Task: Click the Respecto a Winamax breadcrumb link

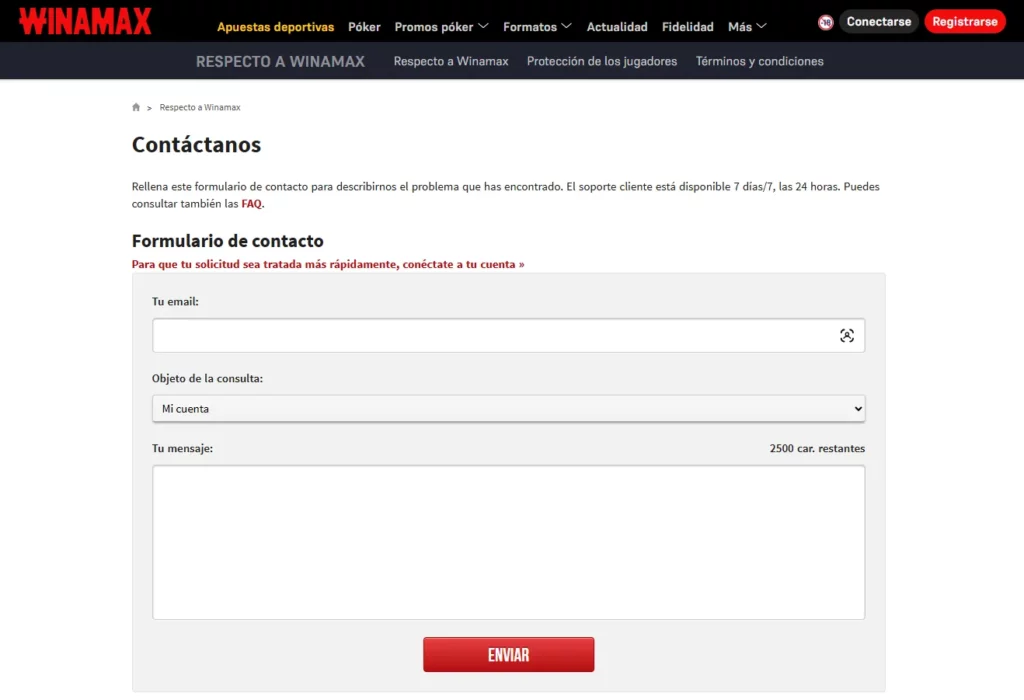Action: [x=200, y=107]
